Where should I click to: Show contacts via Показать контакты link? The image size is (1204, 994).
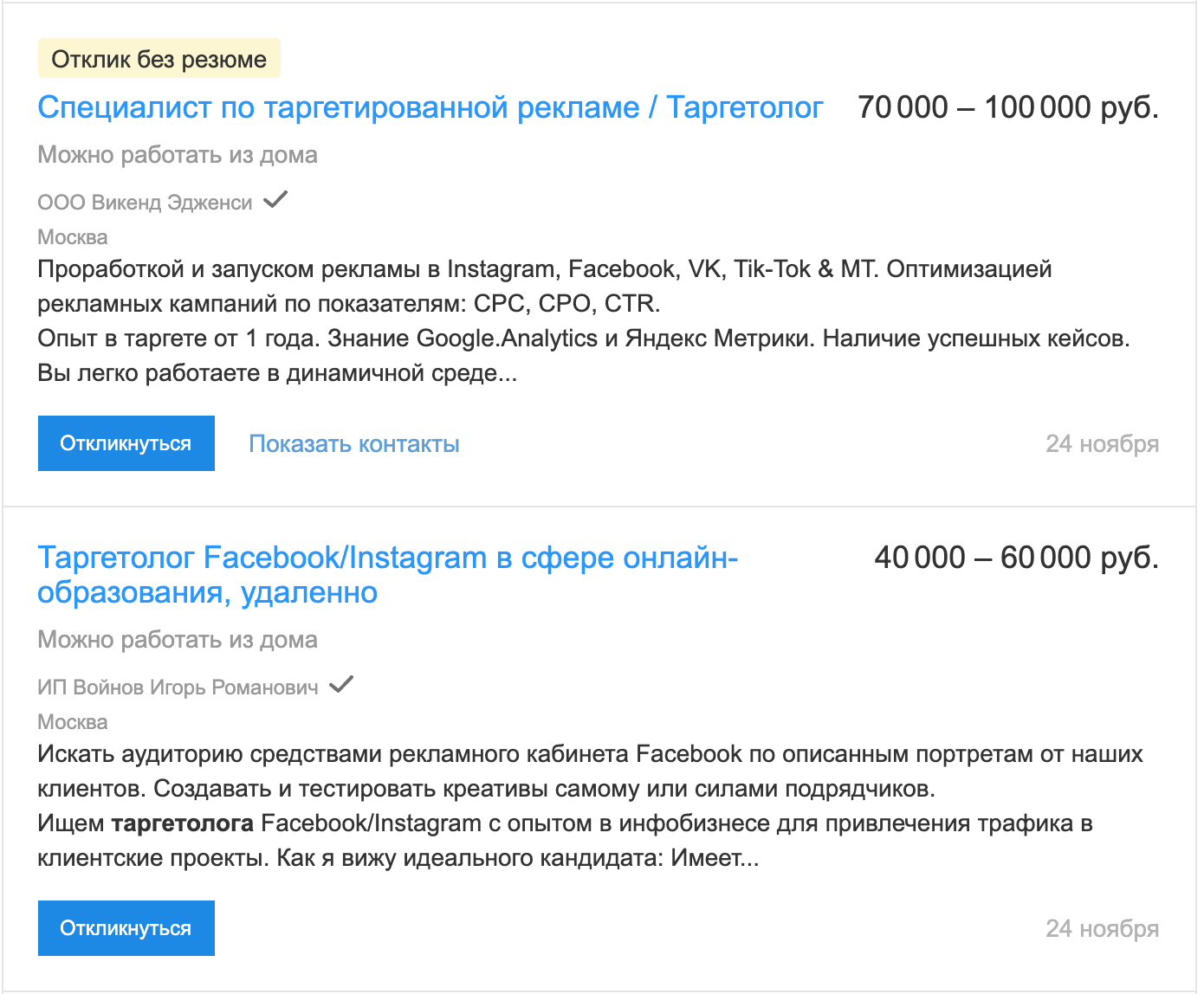pos(354,444)
